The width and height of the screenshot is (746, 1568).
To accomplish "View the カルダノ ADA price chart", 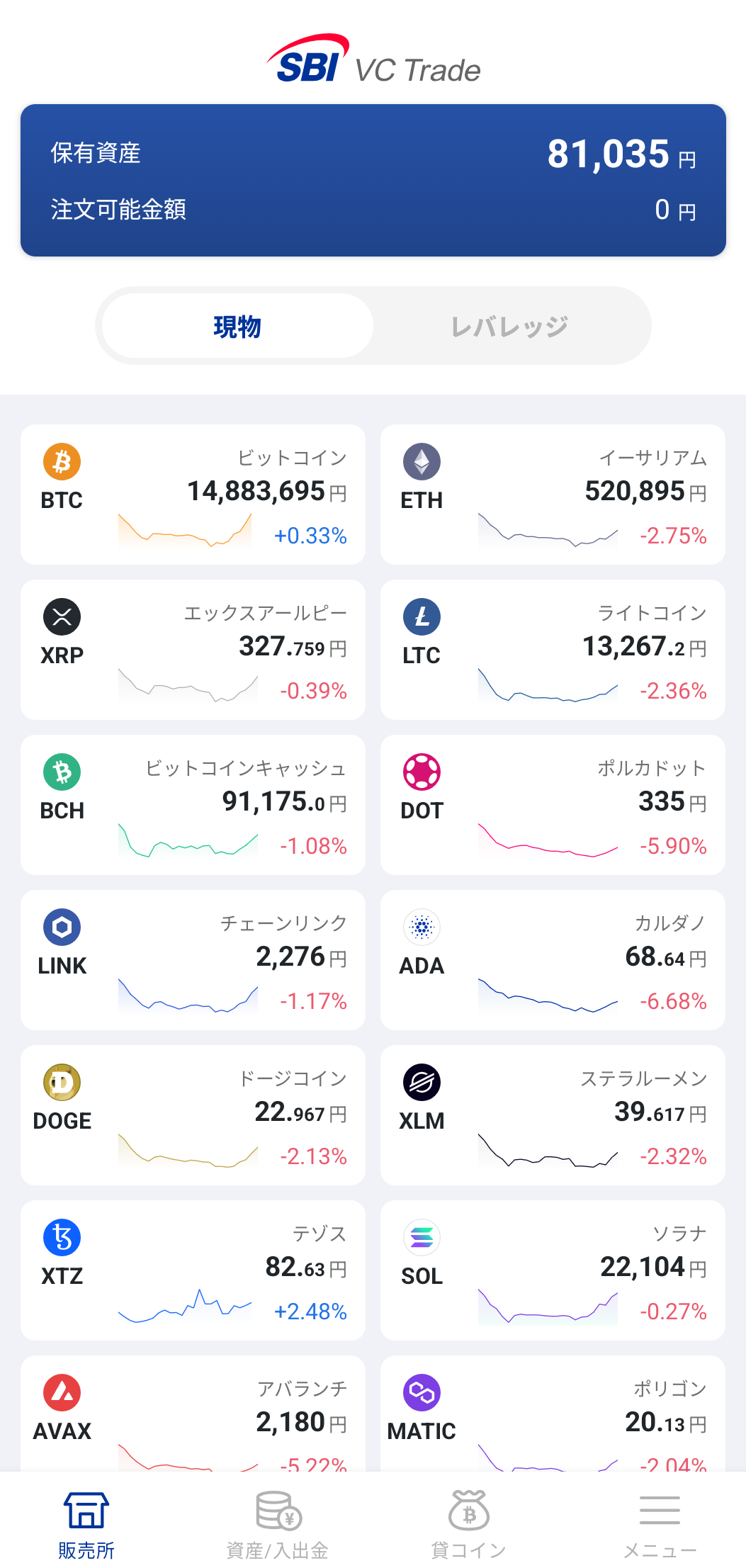I will pos(548,995).
